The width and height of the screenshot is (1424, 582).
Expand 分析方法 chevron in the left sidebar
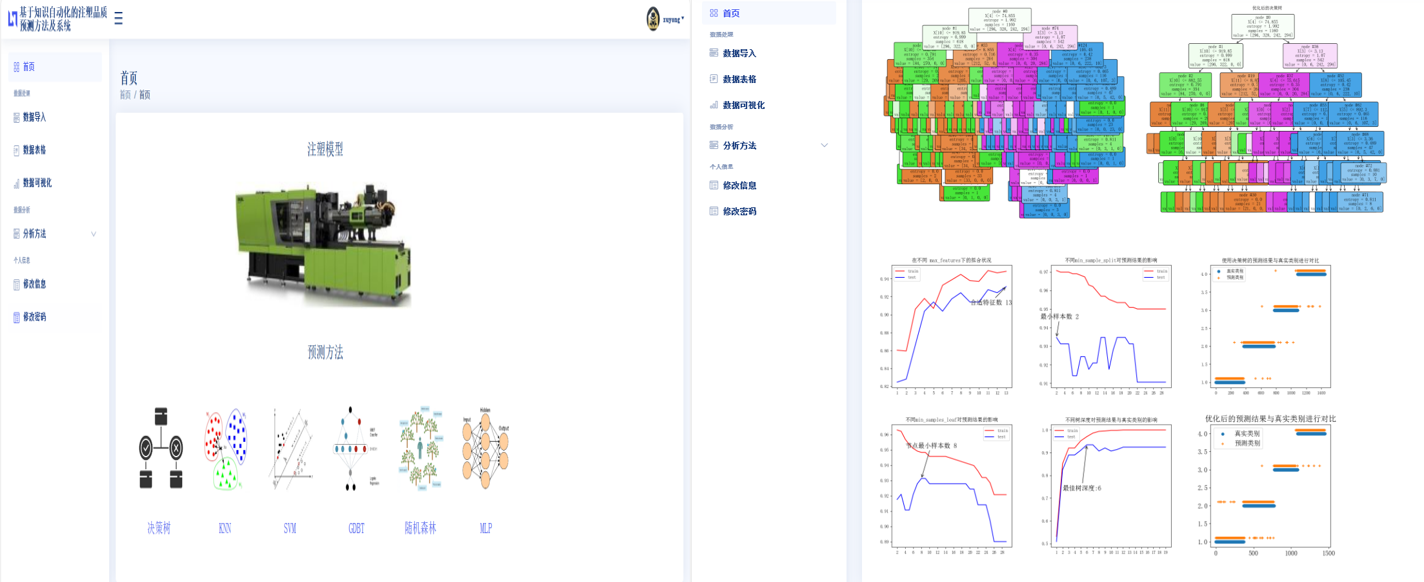pos(94,234)
